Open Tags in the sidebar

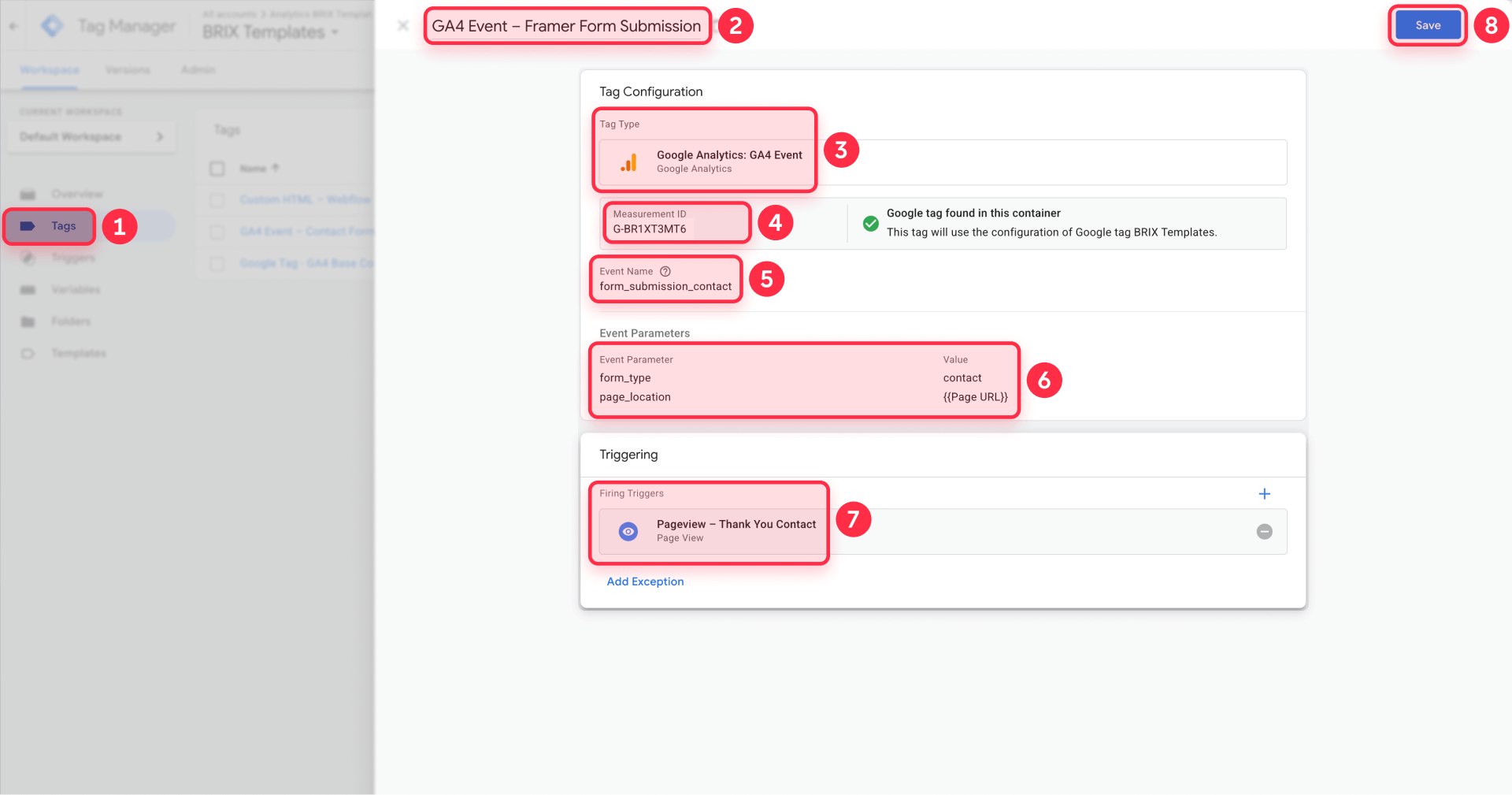tap(63, 226)
